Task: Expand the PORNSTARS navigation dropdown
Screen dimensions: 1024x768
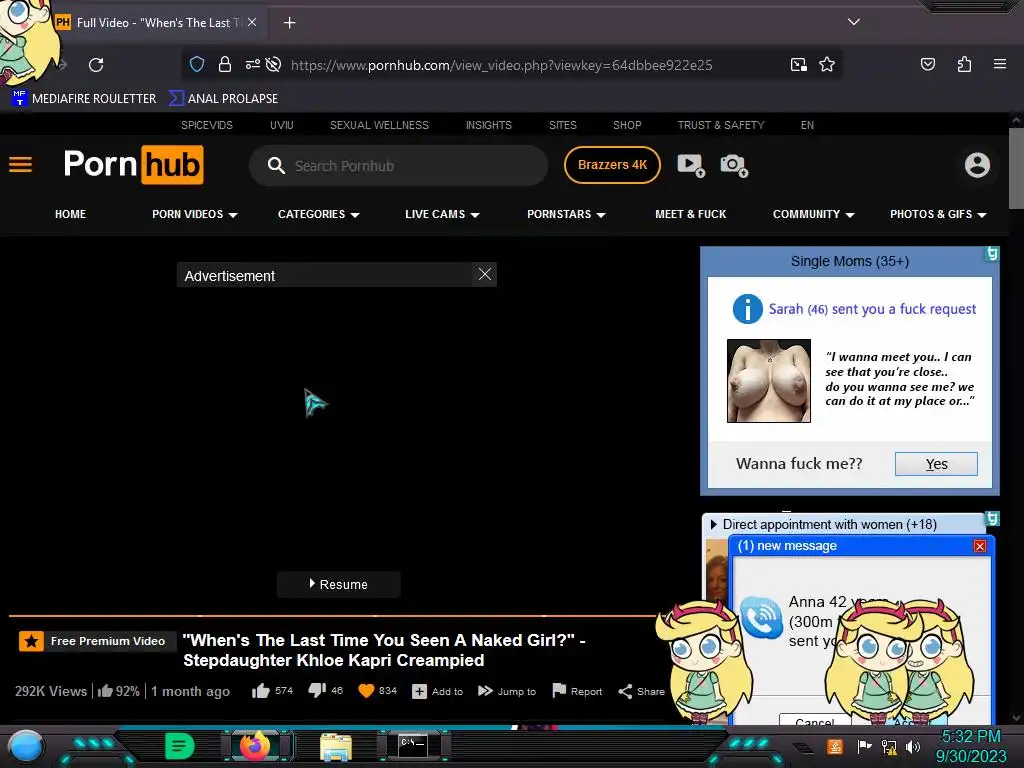Action: tap(566, 214)
